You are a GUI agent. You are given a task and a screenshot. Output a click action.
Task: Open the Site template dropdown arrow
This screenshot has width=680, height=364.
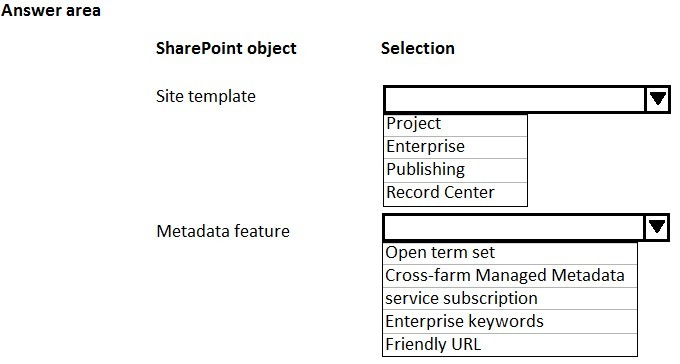(x=657, y=99)
